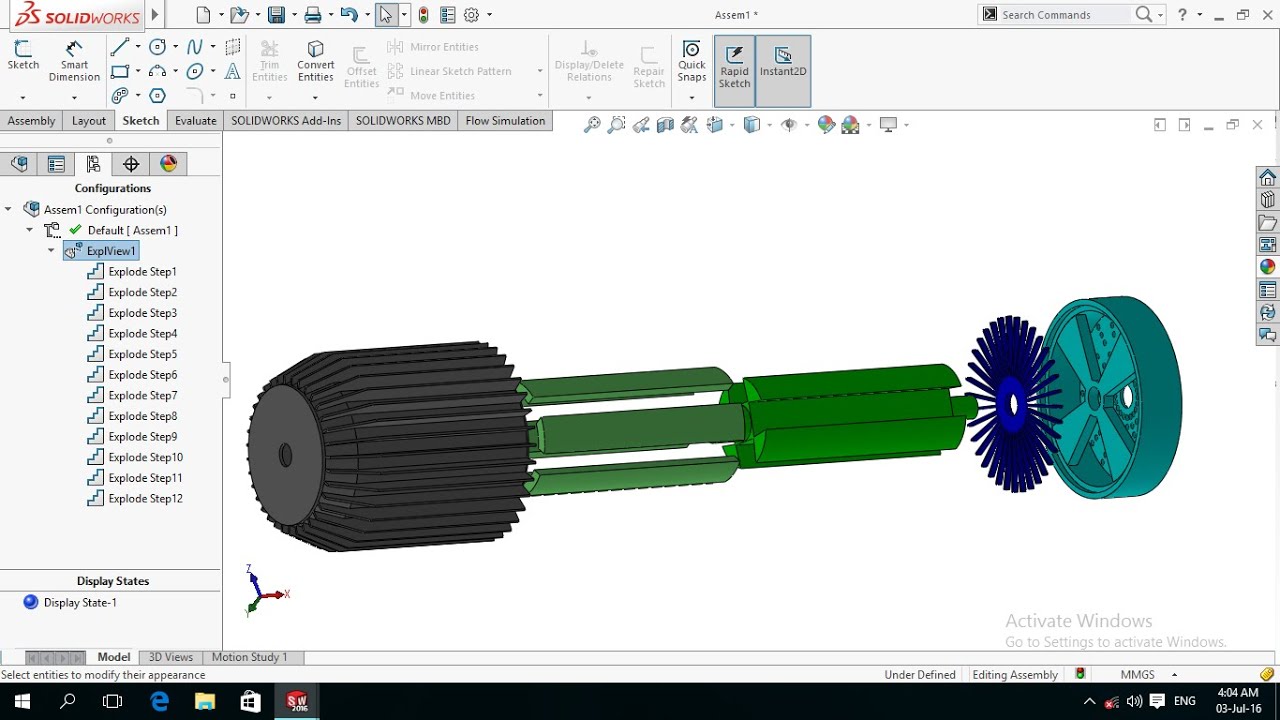Open Appearances and Scenes task pane tab
Screen dimensions: 1280x720
(x=1268, y=267)
